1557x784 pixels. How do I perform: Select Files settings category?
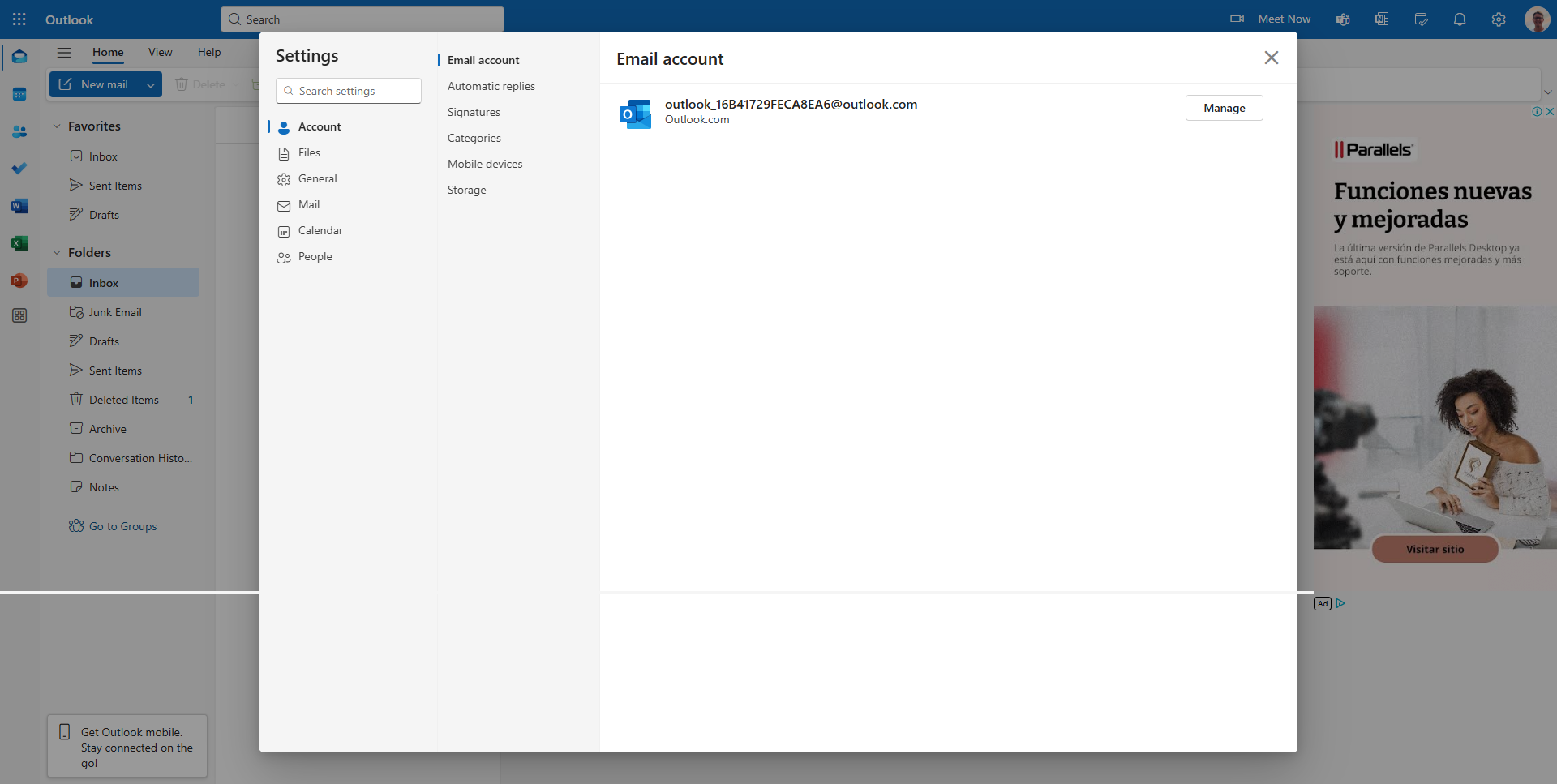point(349,152)
